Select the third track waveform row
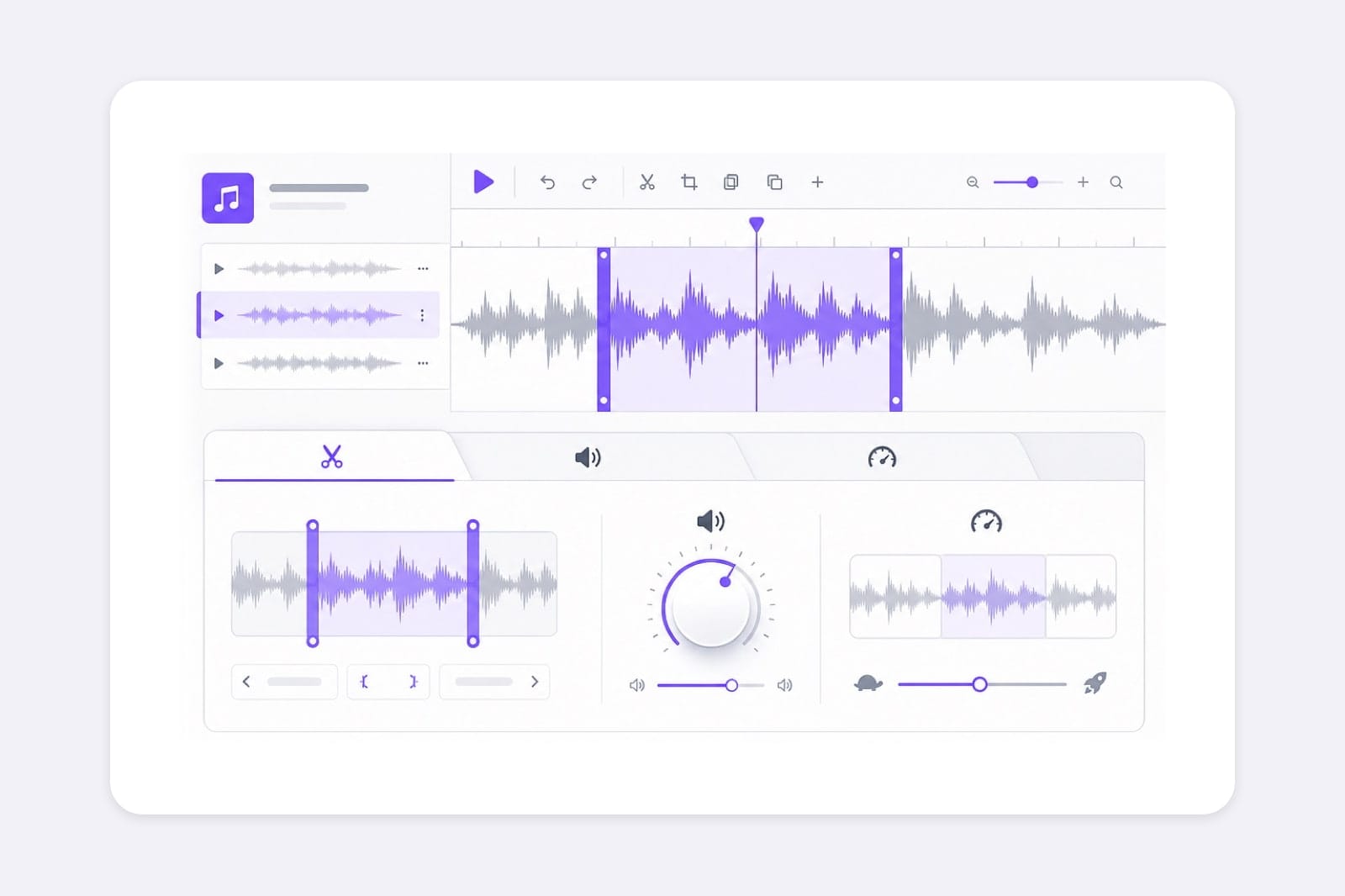Screen dimensions: 1345x896 pos(320,363)
